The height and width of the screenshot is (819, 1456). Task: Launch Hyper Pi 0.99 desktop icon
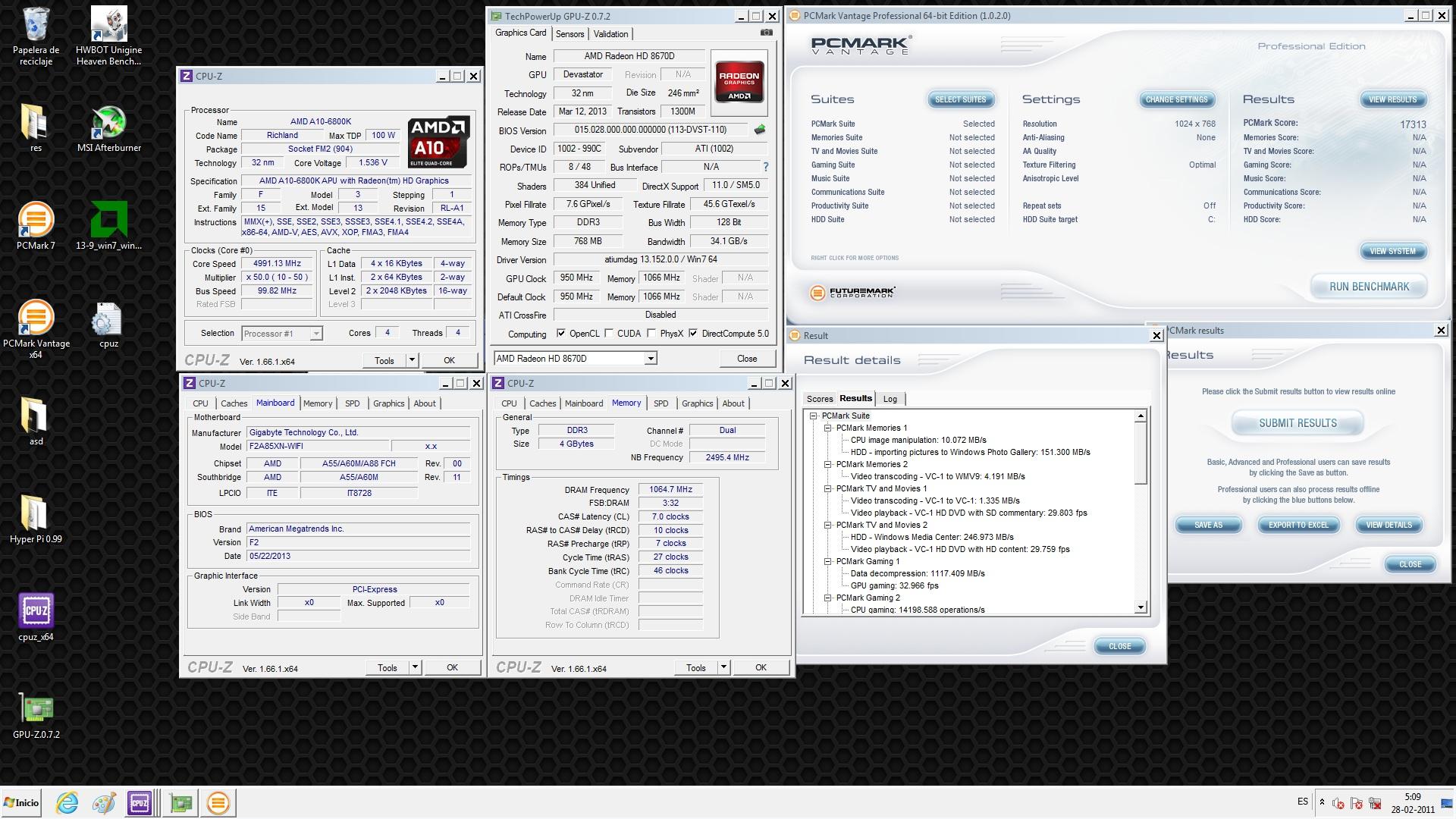36,520
